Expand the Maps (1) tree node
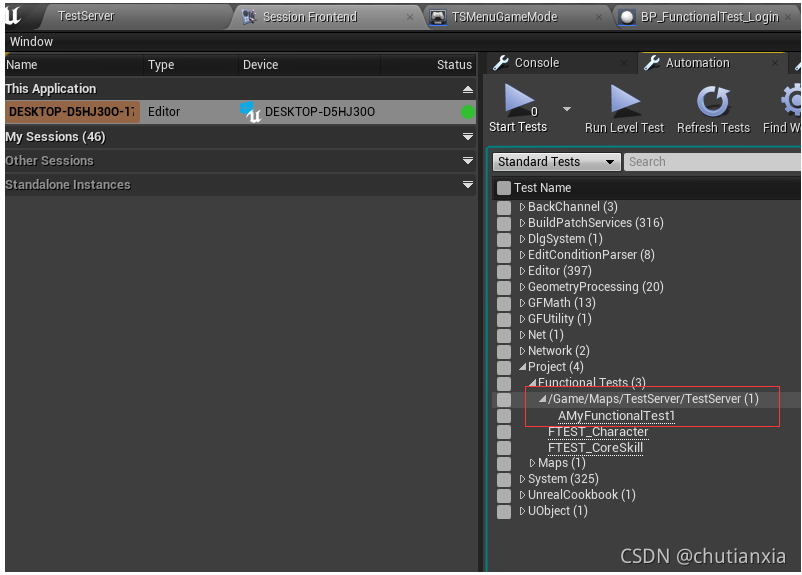802x575 pixels. [x=532, y=463]
